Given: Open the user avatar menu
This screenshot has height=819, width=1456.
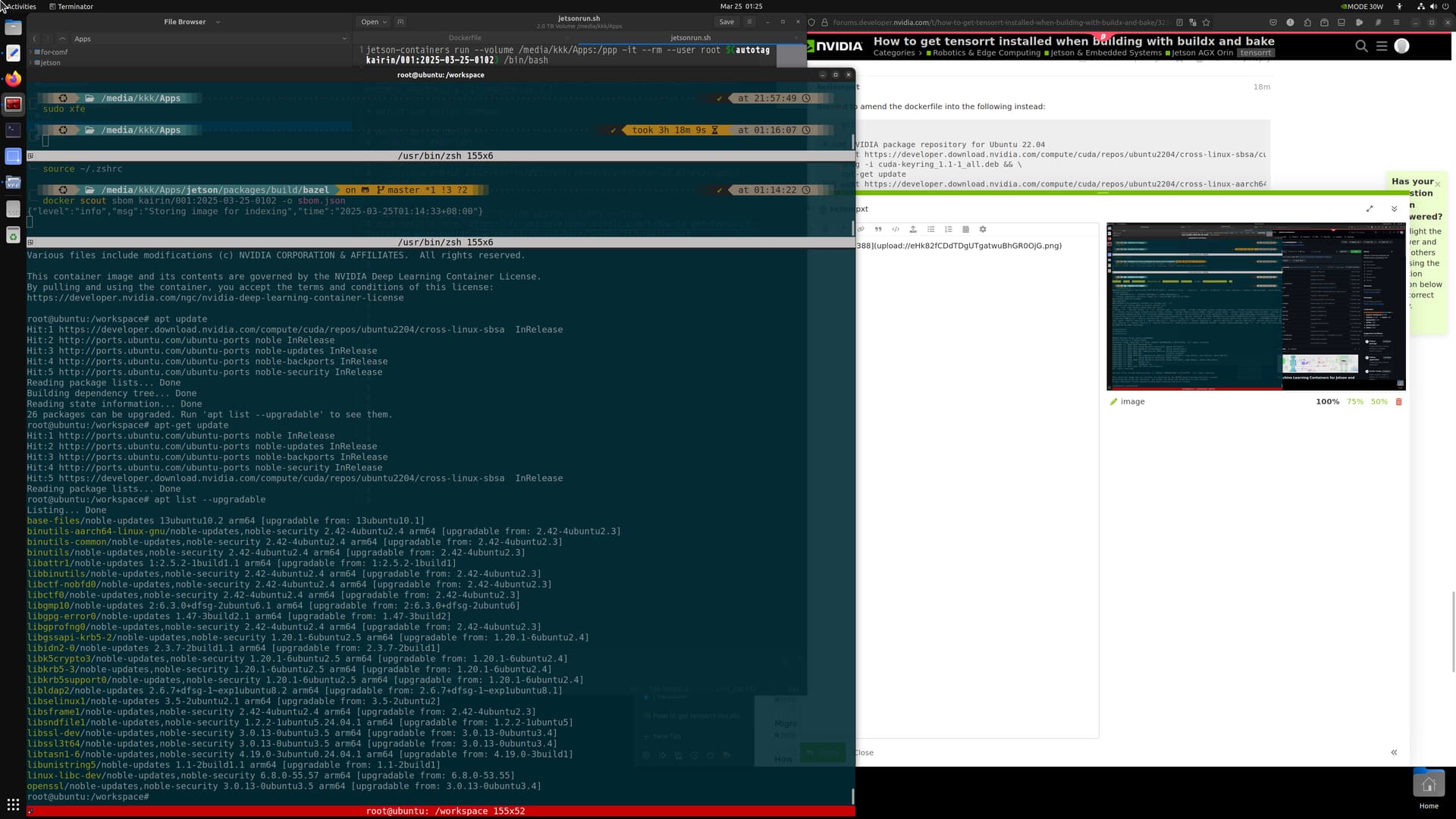Looking at the screenshot, I should point(1402,46).
